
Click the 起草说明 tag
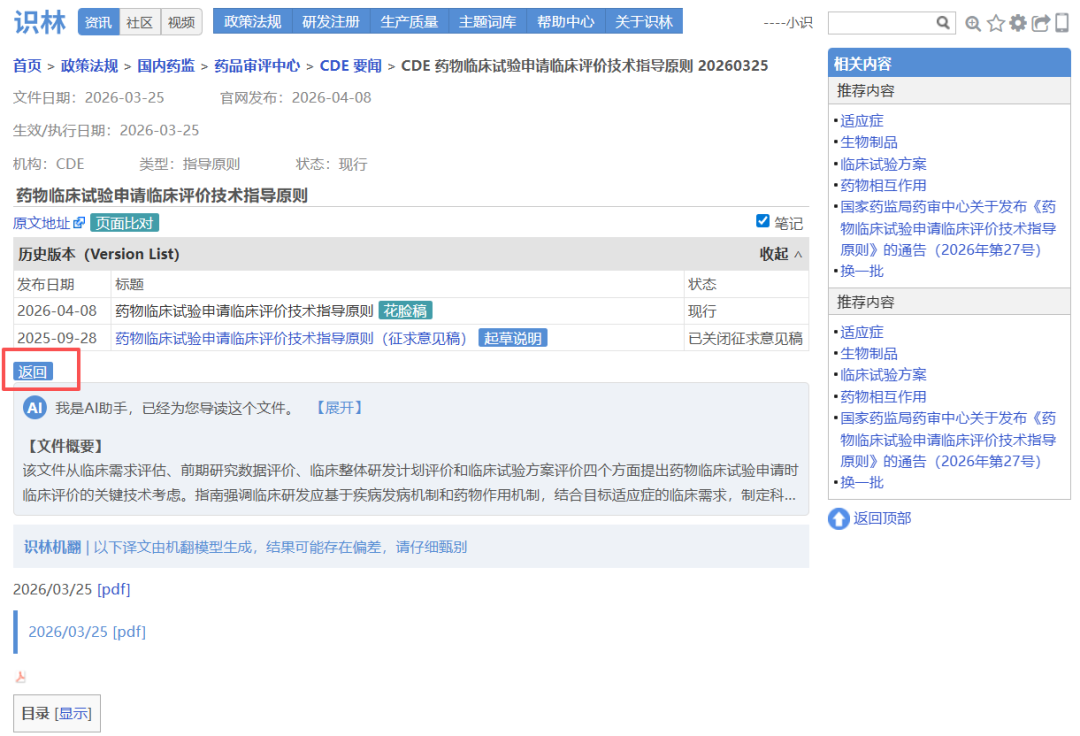(x=512, y=338)
